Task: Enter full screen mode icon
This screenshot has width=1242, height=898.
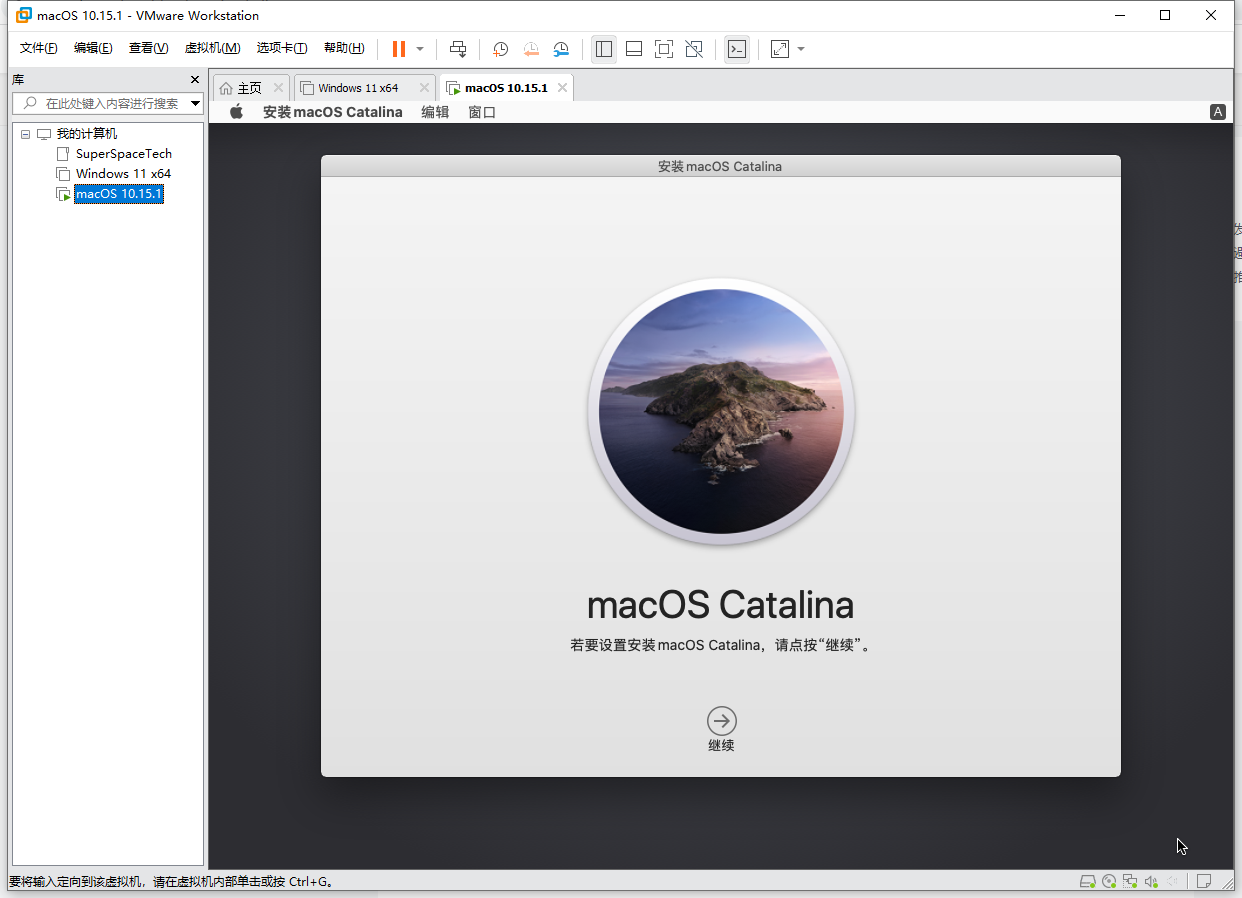Action: (664, 49)
